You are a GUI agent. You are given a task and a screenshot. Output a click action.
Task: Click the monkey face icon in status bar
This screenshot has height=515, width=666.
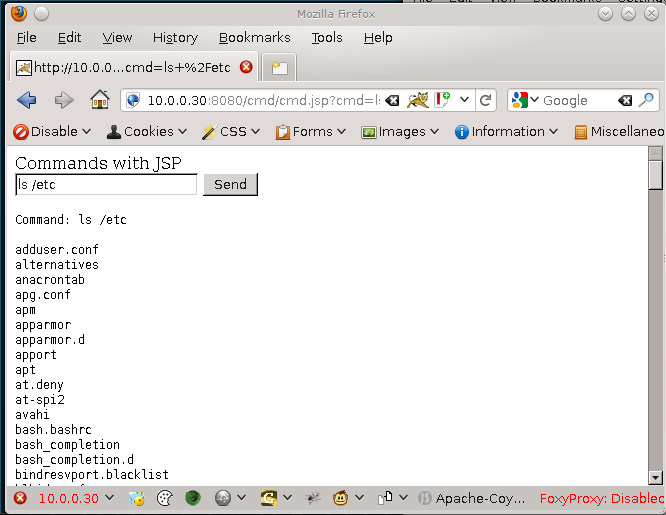tap(340, 498)
